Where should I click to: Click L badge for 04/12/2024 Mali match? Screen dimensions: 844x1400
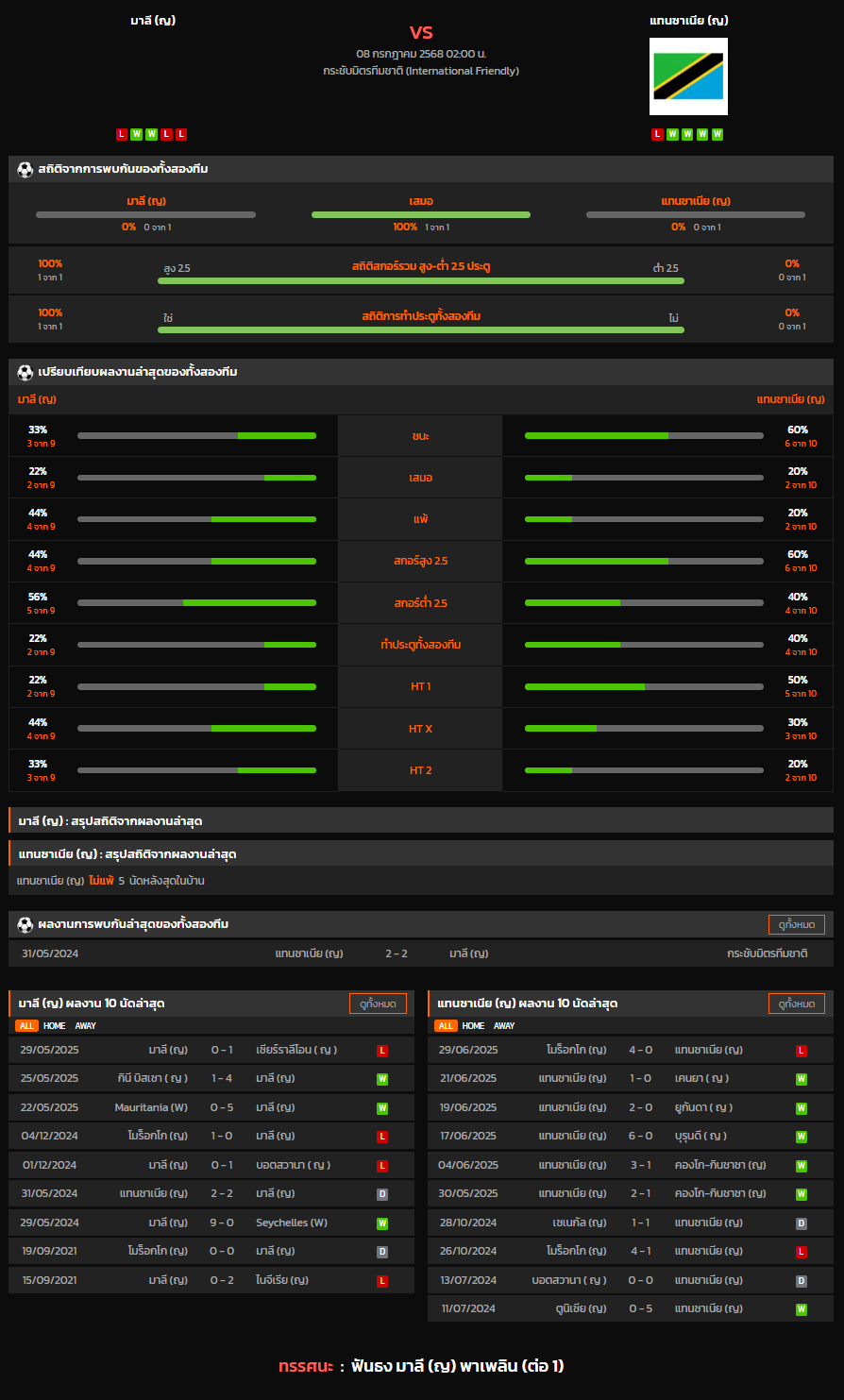382,1137
